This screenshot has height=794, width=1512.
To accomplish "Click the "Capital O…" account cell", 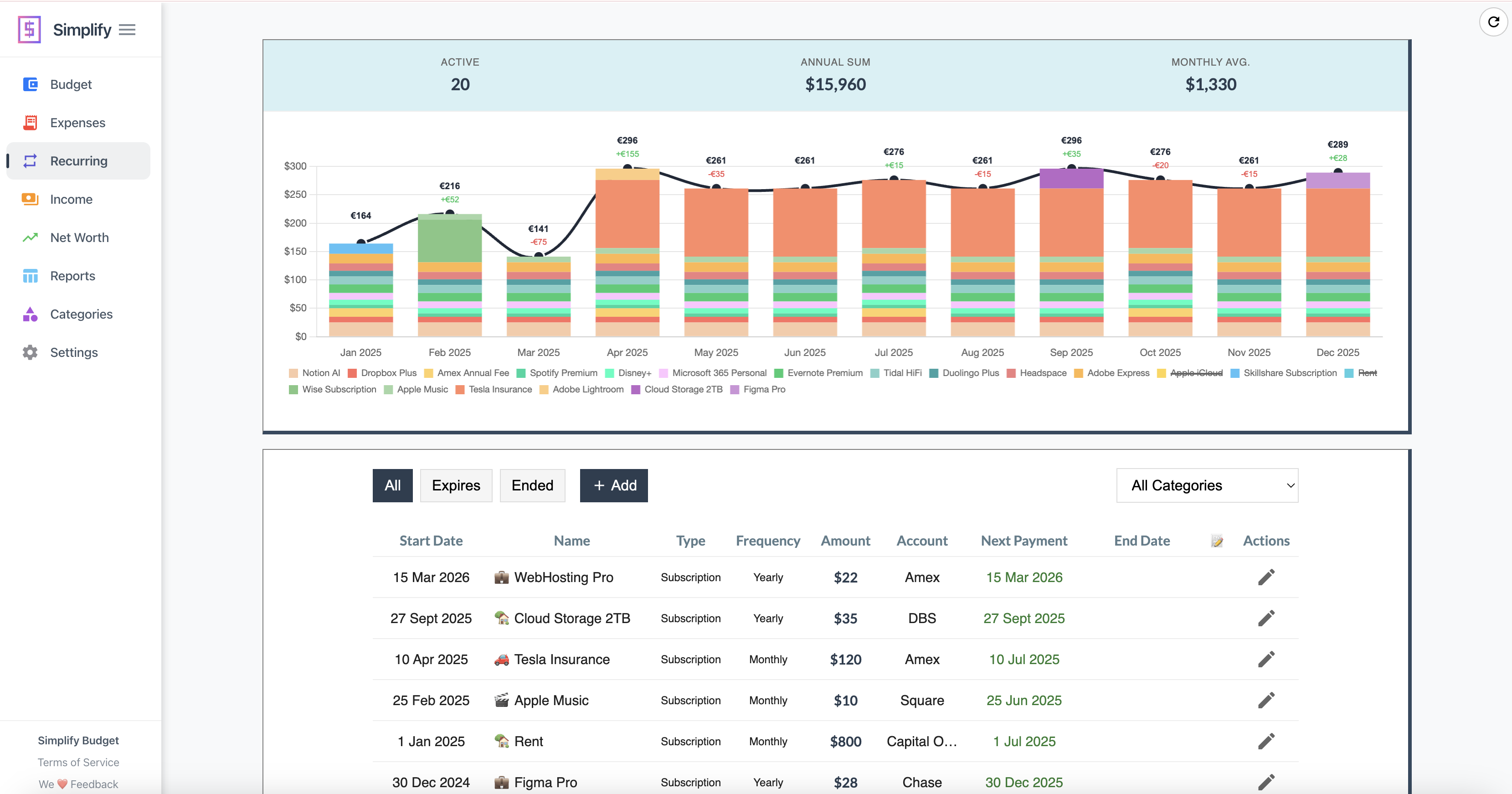I will (921, 742).
